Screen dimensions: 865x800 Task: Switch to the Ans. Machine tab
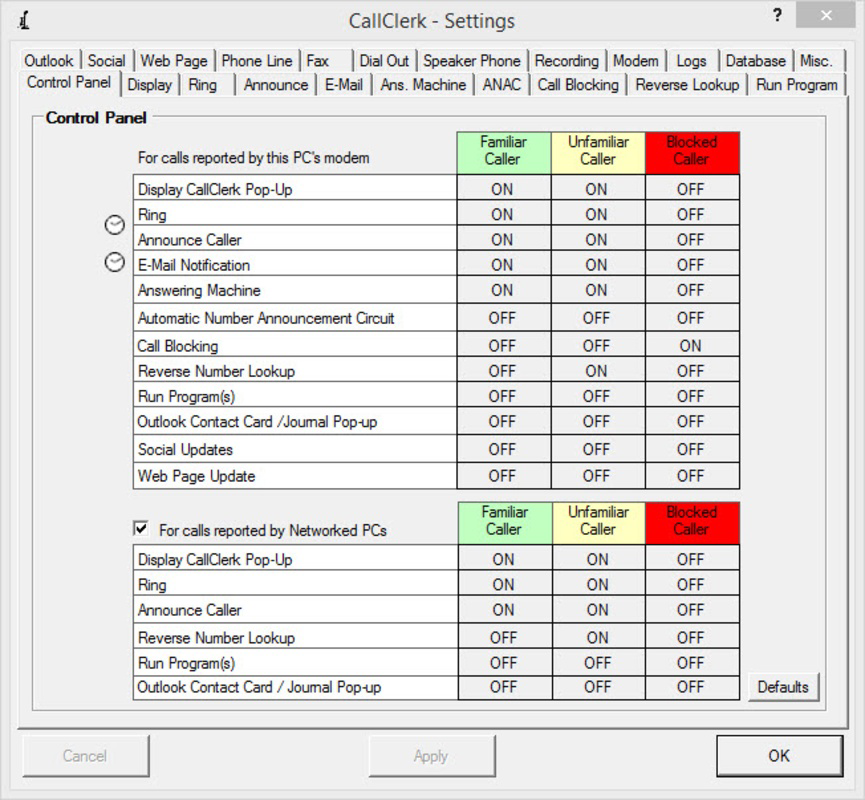[x=423, y=85]
